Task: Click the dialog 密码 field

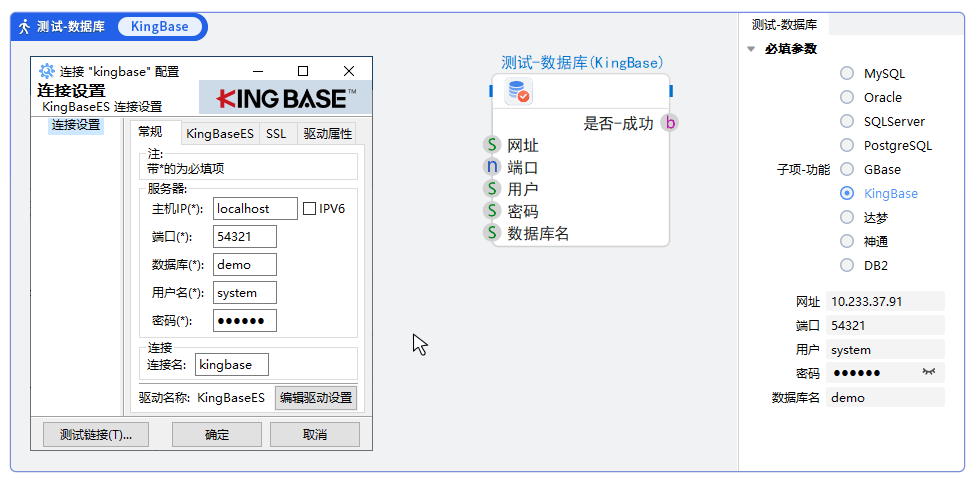Action: tap(245, 321)
